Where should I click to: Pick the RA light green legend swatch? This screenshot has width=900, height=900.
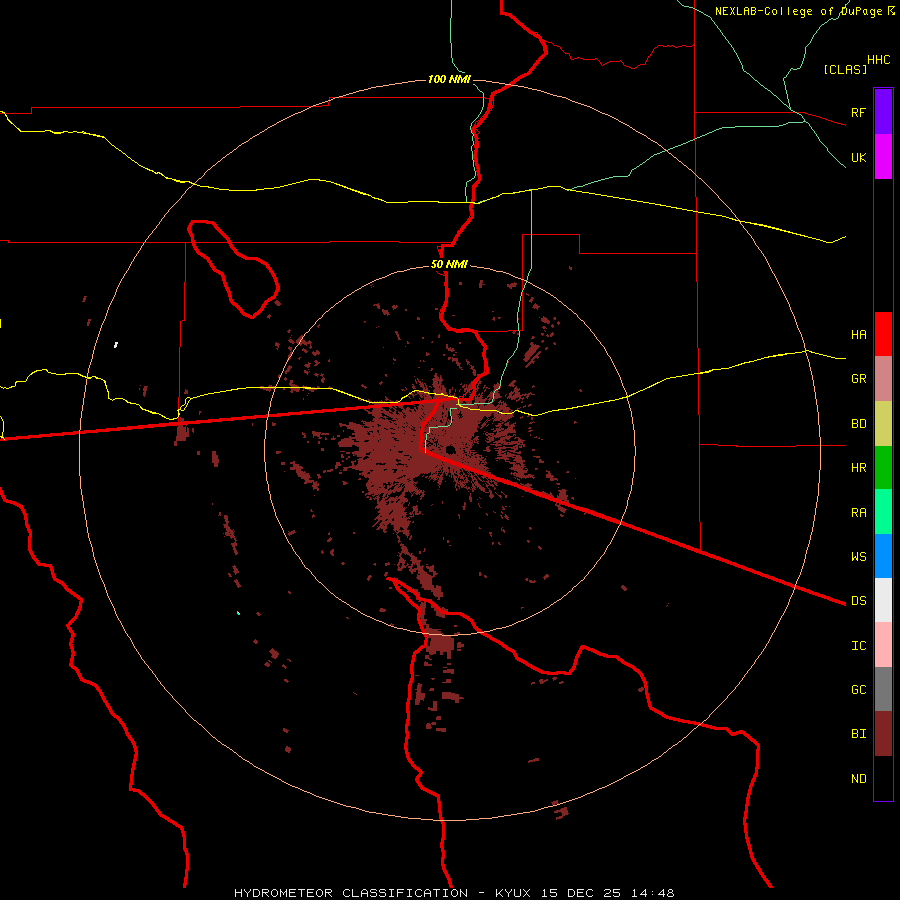click(883, 512)
